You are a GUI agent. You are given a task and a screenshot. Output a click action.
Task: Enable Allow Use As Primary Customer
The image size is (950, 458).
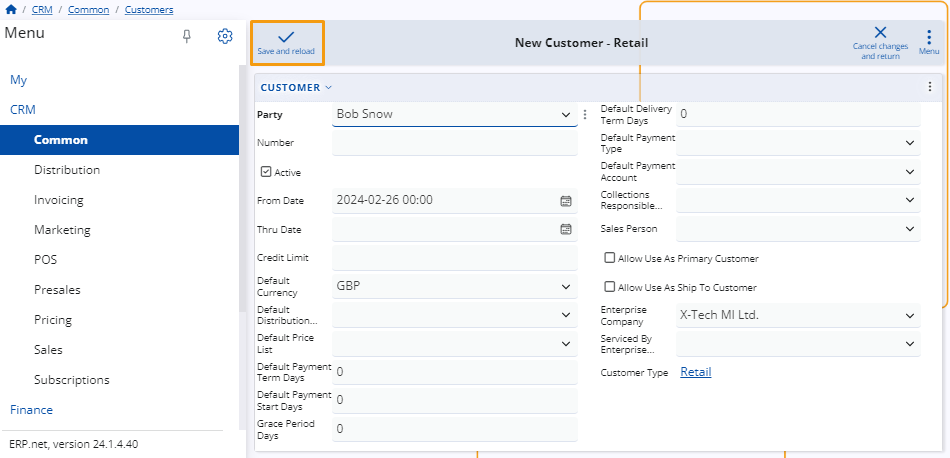[x=610, y=258]
